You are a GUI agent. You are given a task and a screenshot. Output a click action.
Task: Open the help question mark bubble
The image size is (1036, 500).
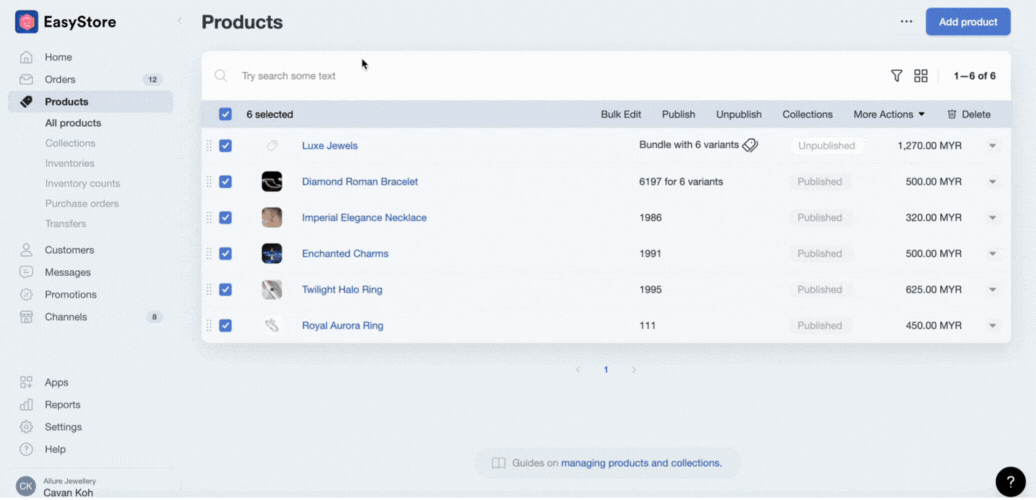pyautogui.click(x=1010, y=481)
